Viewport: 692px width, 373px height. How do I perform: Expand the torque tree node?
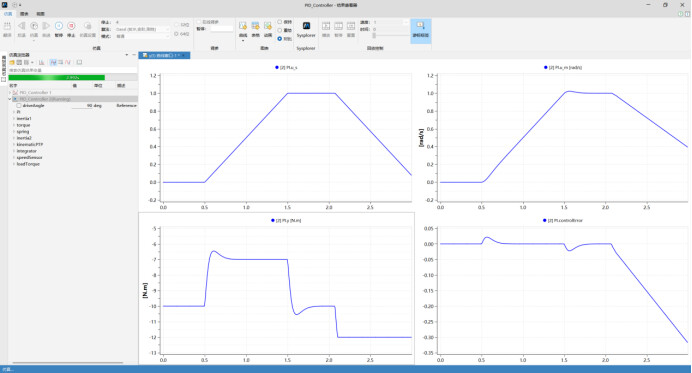(x=14, y=125)
